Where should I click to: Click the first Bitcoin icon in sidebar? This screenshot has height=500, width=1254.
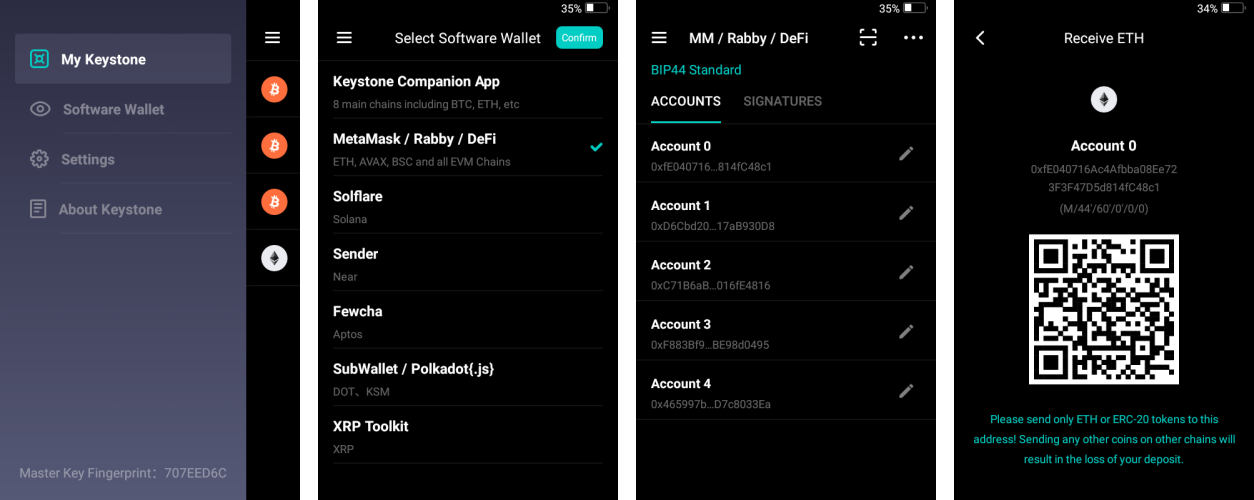point(274,90)
